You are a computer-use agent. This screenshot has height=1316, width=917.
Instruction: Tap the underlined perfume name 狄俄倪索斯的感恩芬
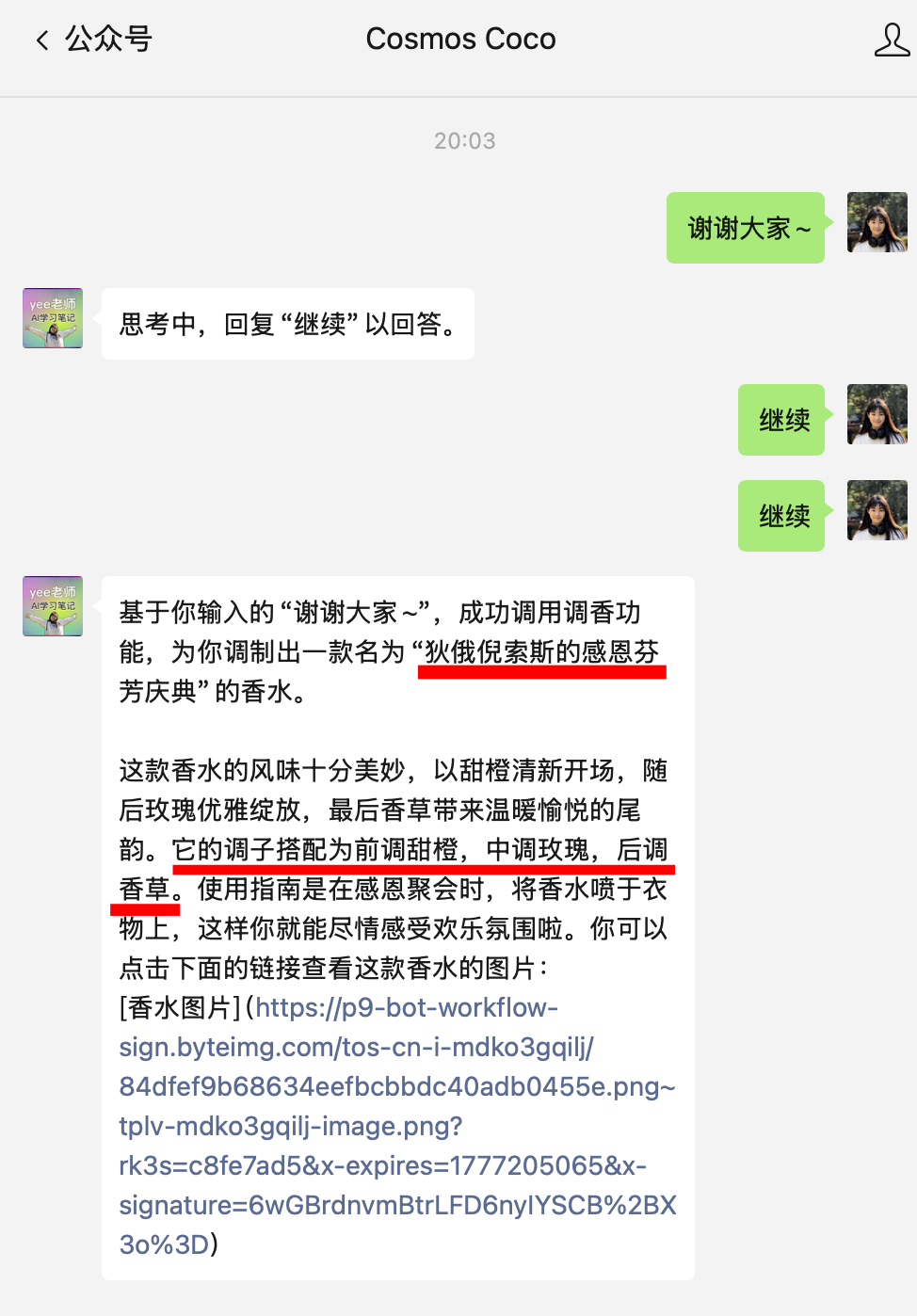[x=542, y=652]
